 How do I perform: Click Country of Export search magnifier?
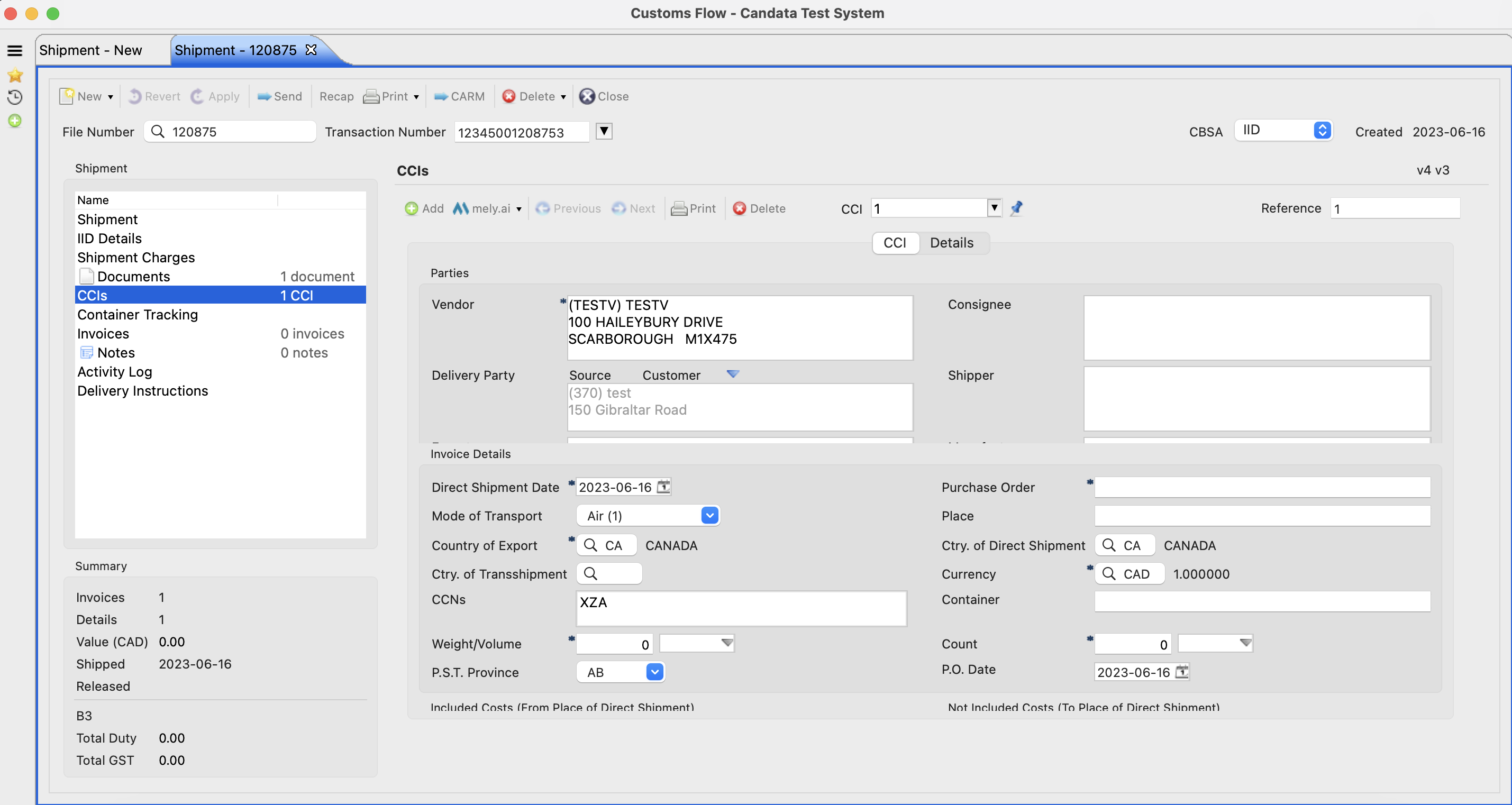coord(590,545)
